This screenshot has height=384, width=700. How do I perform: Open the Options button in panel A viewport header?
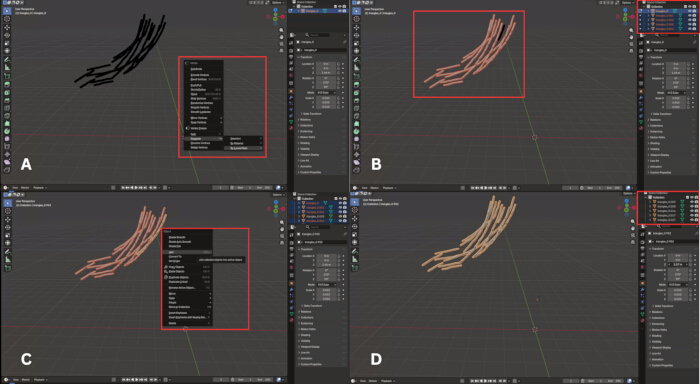pos(277,3)
